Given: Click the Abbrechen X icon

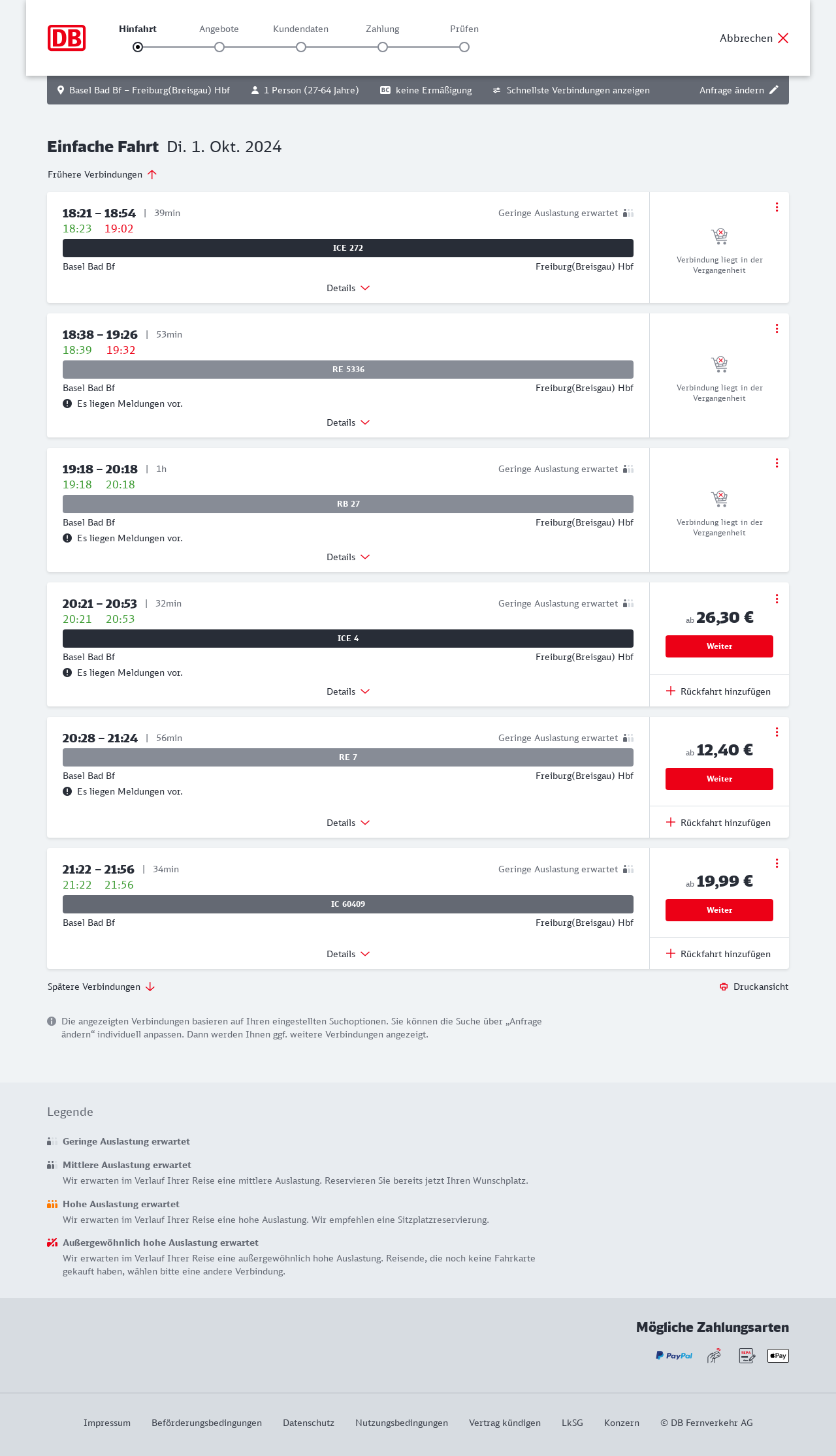Looking at the screenshot, I should (x=783, y=38).
